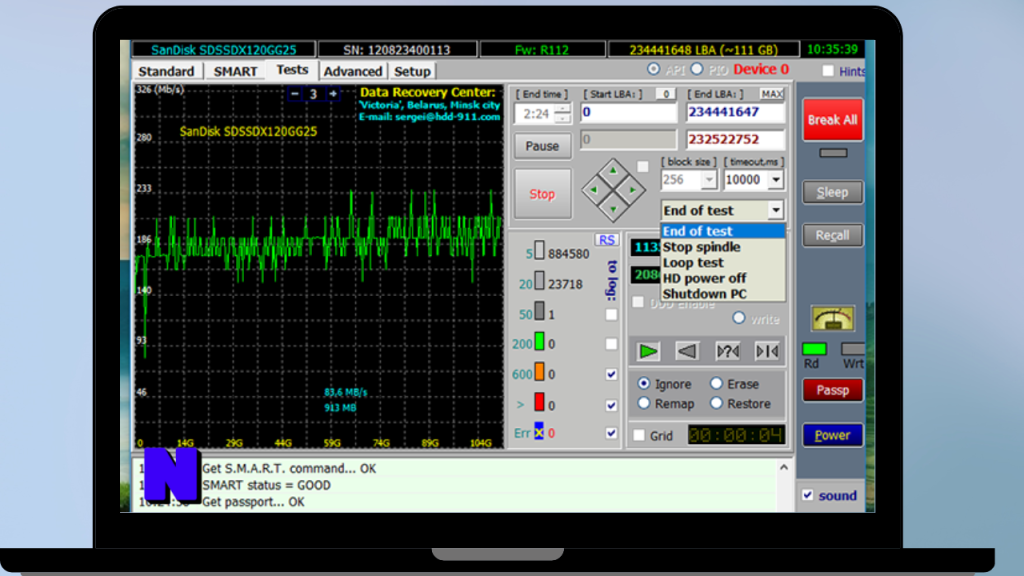
Task: Click the red Break All button
Action: 832,120
